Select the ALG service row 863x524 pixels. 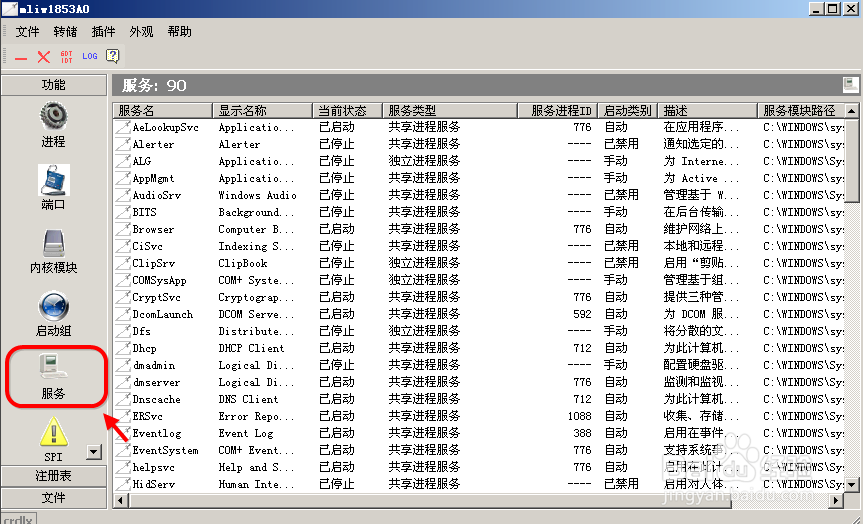coord(478,161)
